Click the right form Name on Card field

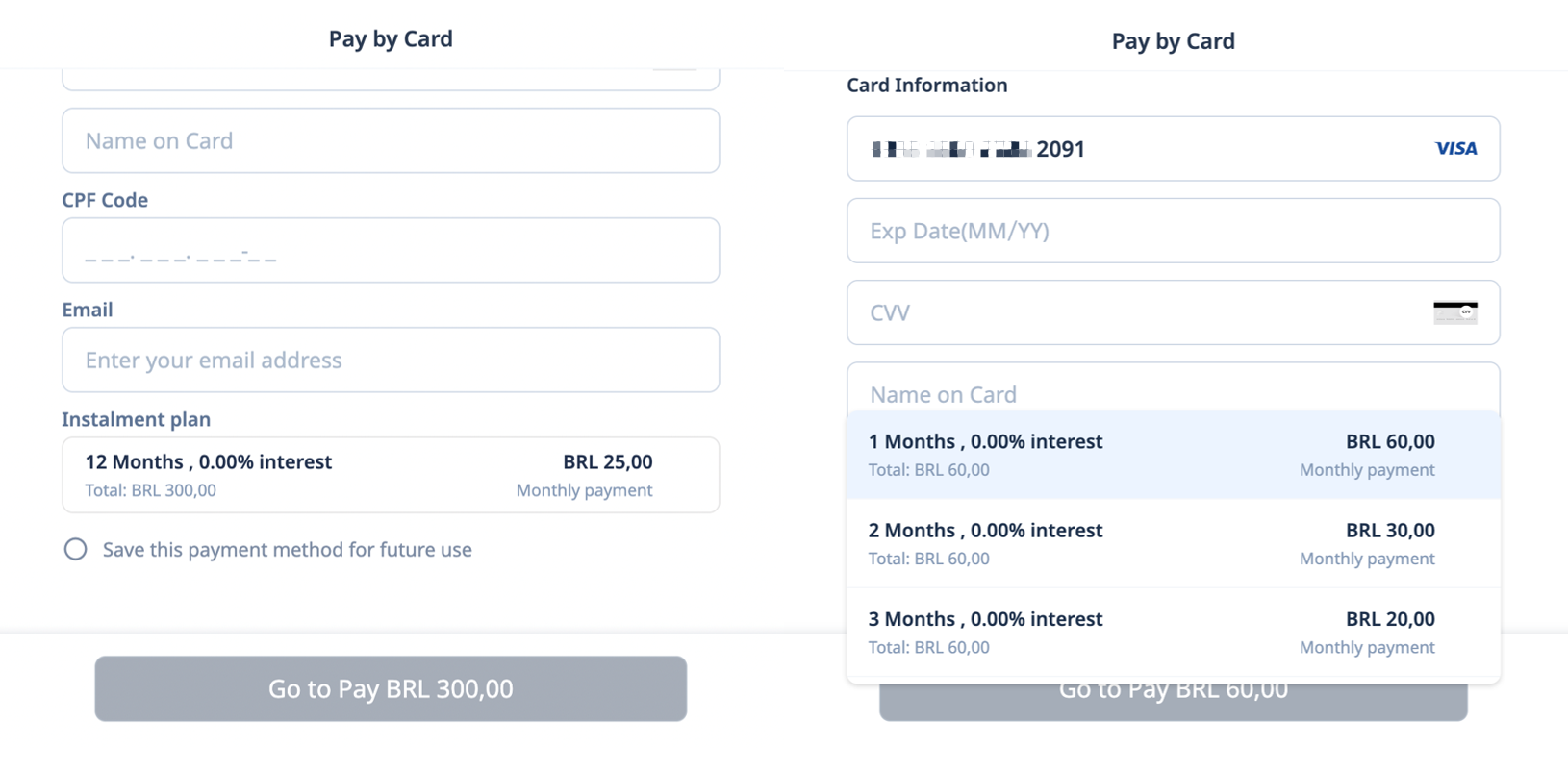tap(1173, 392)
